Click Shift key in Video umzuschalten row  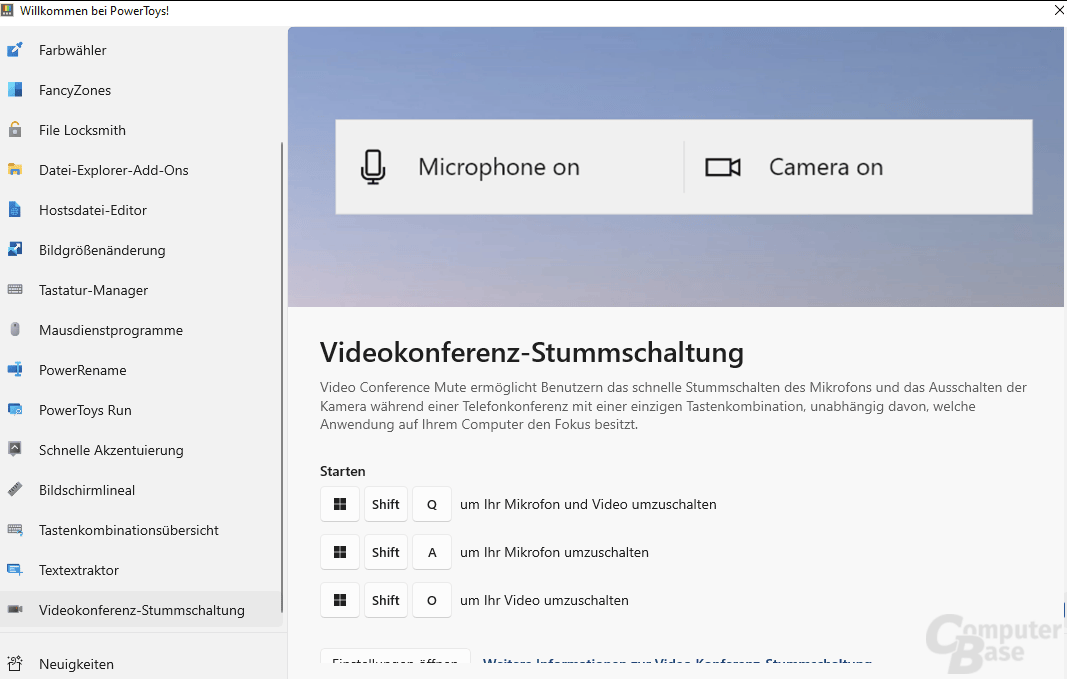pyautogui.click(x=386, y=600)
